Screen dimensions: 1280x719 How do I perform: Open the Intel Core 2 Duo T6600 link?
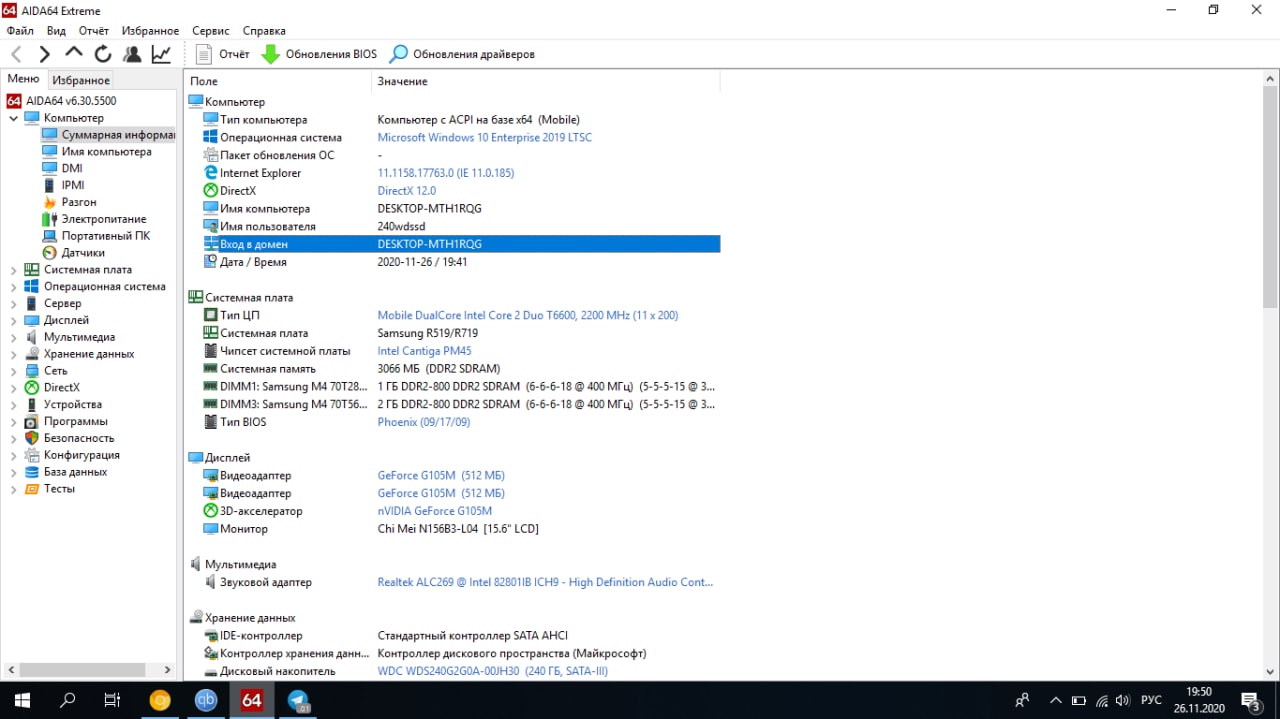[x=527, y=315]
